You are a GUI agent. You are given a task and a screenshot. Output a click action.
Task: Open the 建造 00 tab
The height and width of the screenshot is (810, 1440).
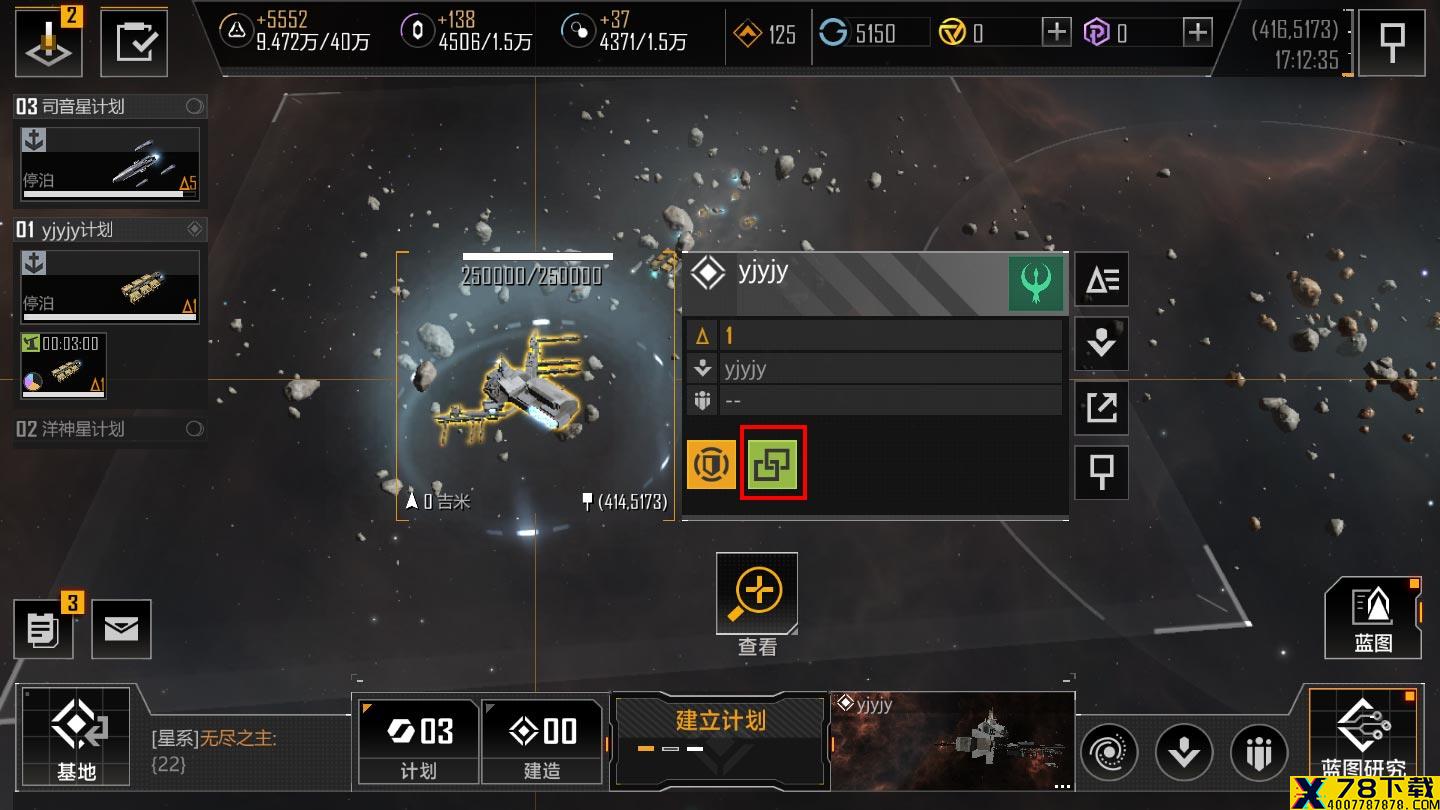click(x=542, y=741)
